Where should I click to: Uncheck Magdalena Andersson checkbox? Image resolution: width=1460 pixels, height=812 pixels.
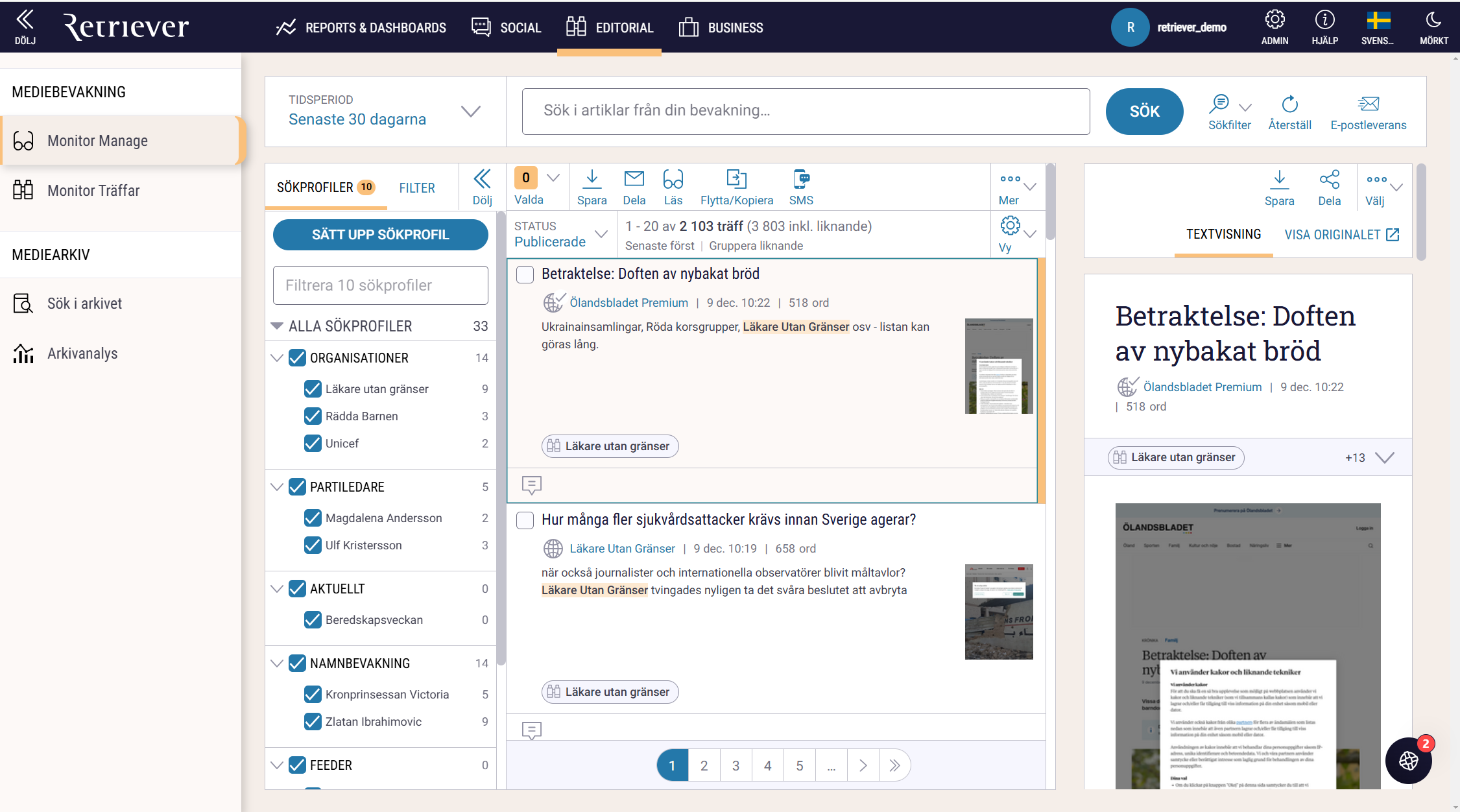(313, 518)
